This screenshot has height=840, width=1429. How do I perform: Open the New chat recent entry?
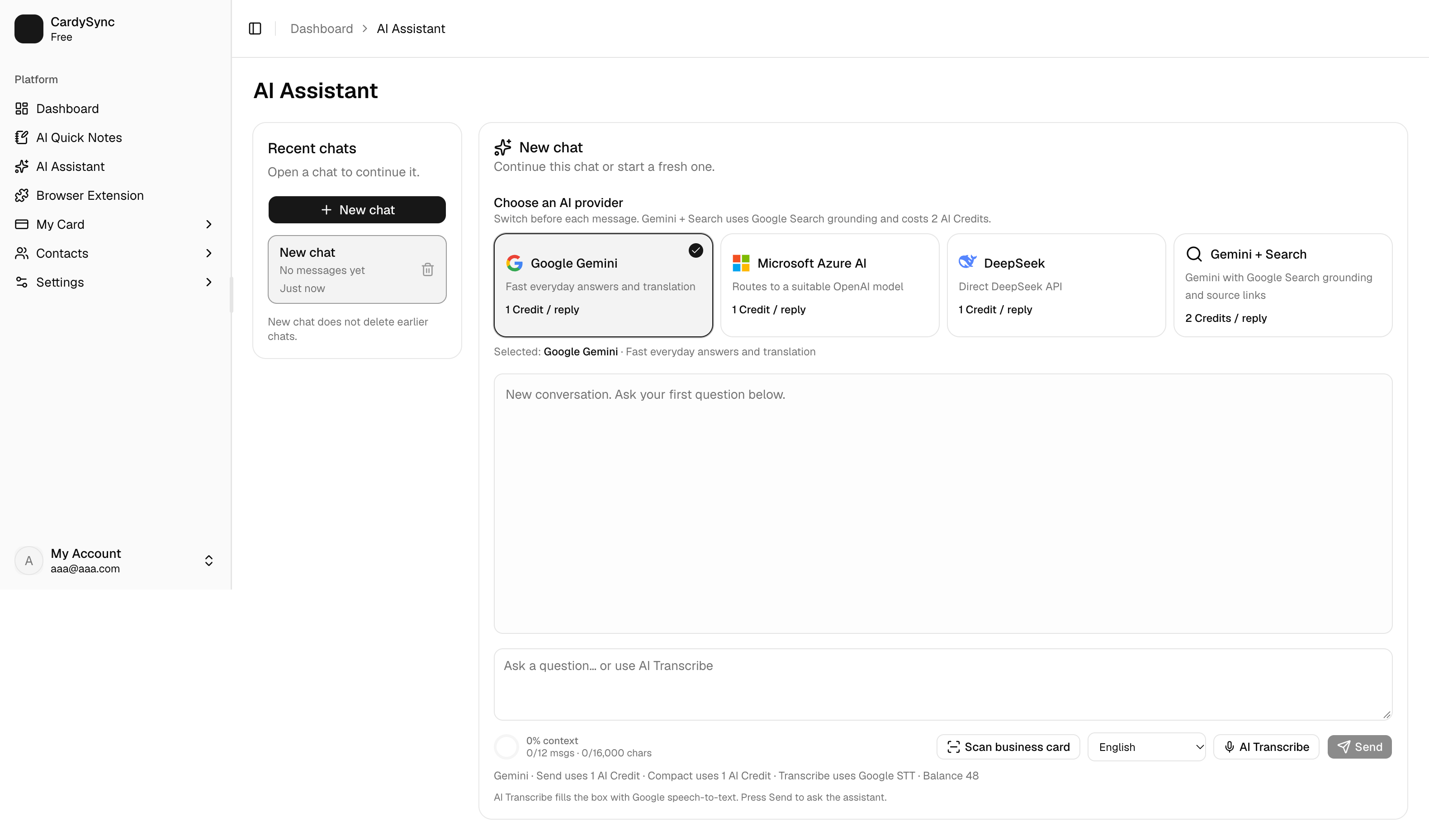click(x=357, y=269)
